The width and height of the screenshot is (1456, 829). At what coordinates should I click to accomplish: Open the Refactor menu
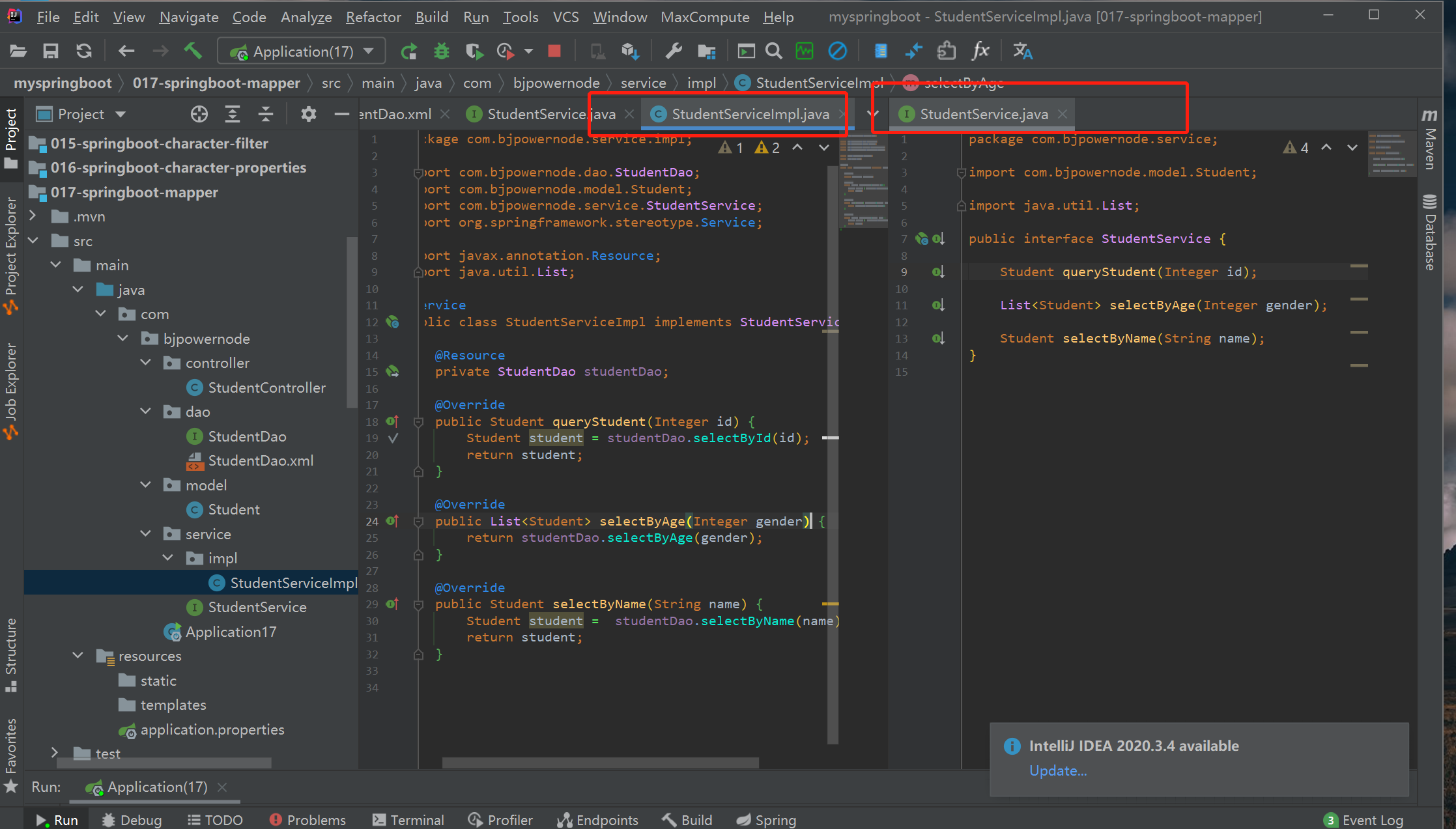[x=373, y=17]
